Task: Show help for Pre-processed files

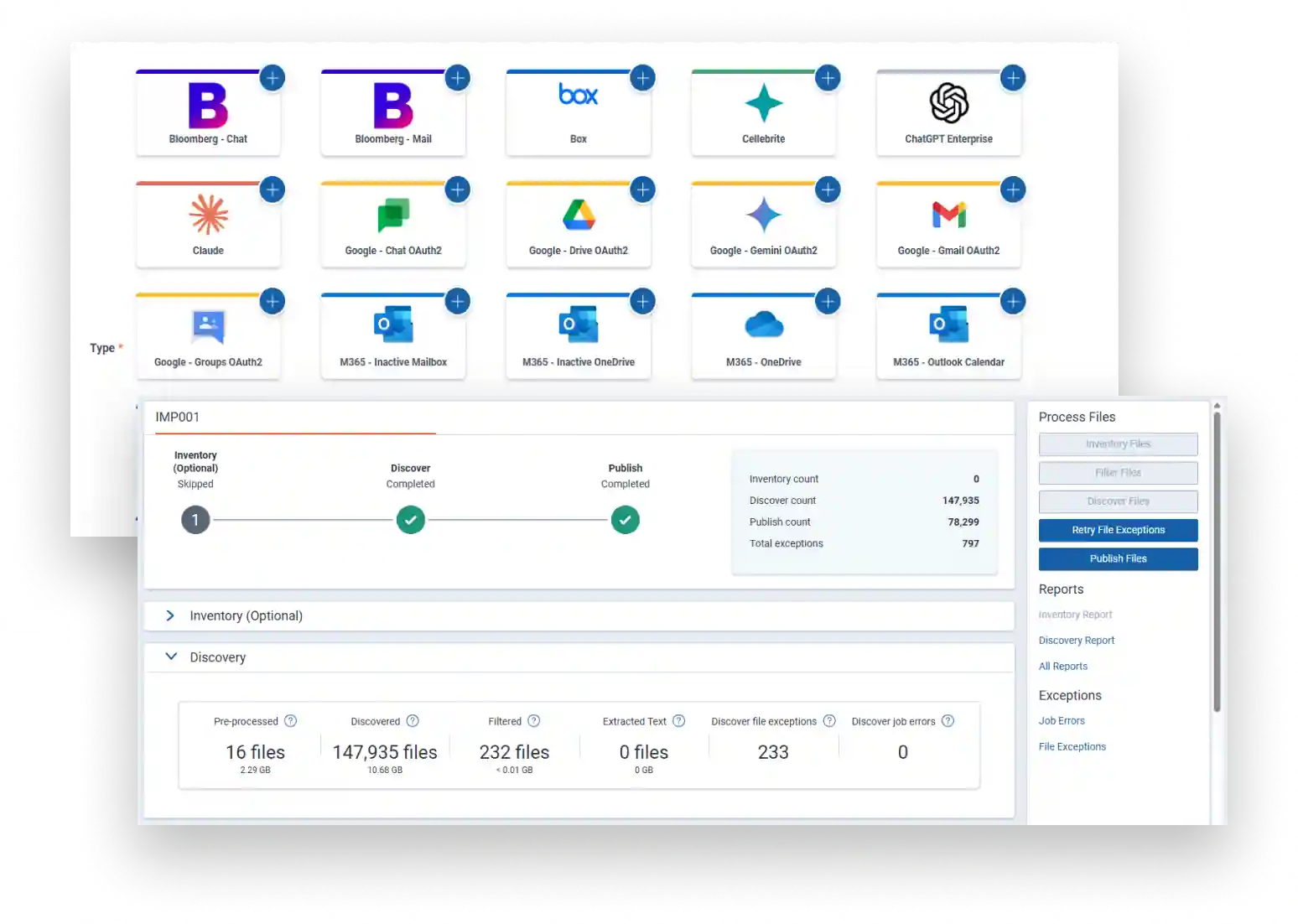Action: click(291, 721)
